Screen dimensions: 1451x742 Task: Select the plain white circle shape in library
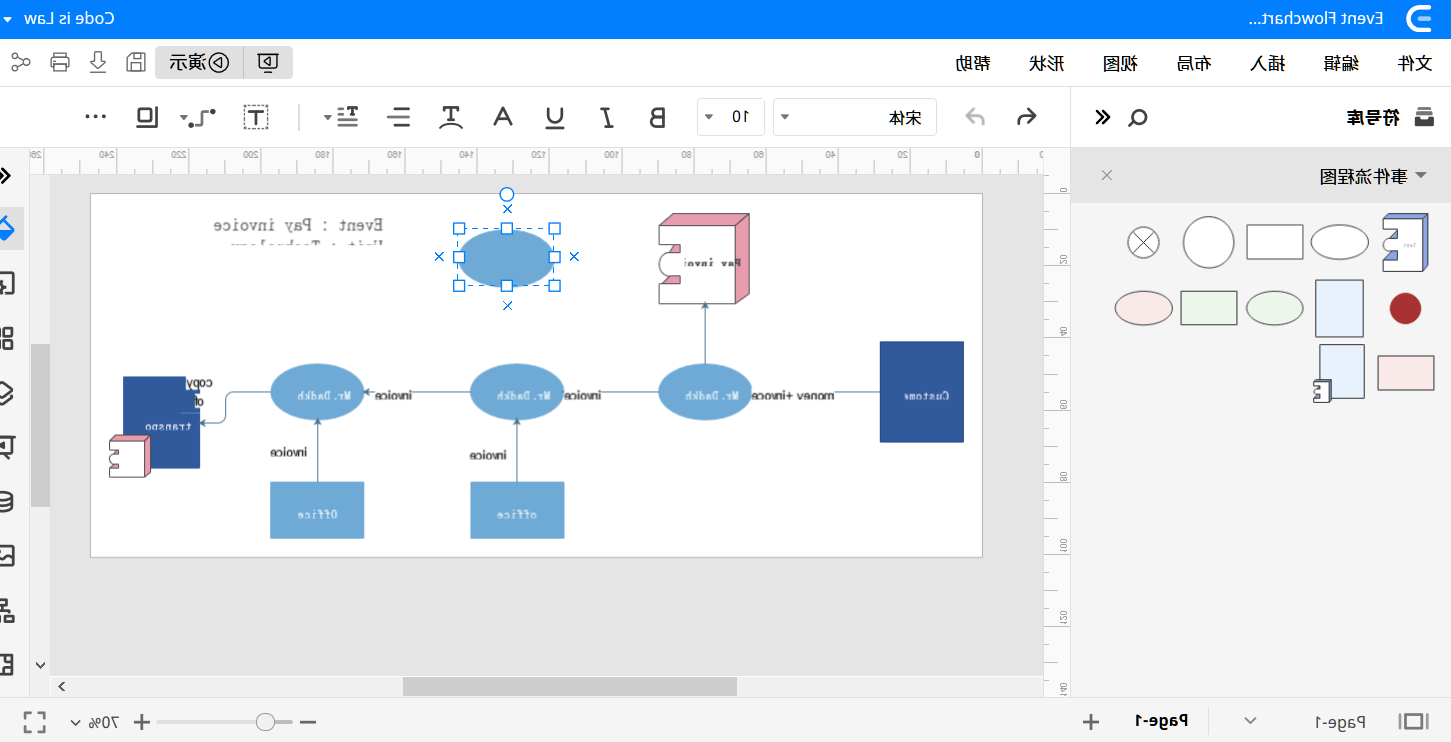1208,242
